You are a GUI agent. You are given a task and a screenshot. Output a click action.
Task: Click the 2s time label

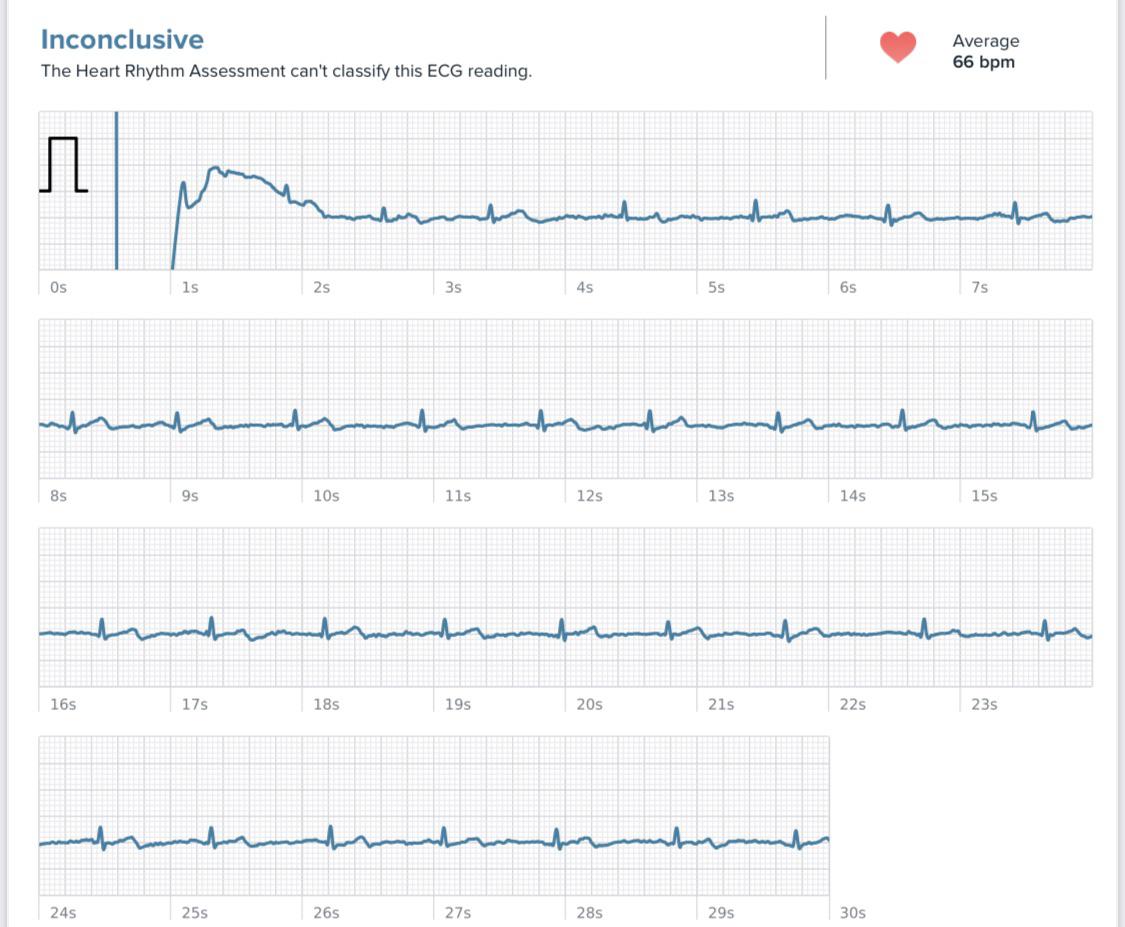(x=321, y=288)
